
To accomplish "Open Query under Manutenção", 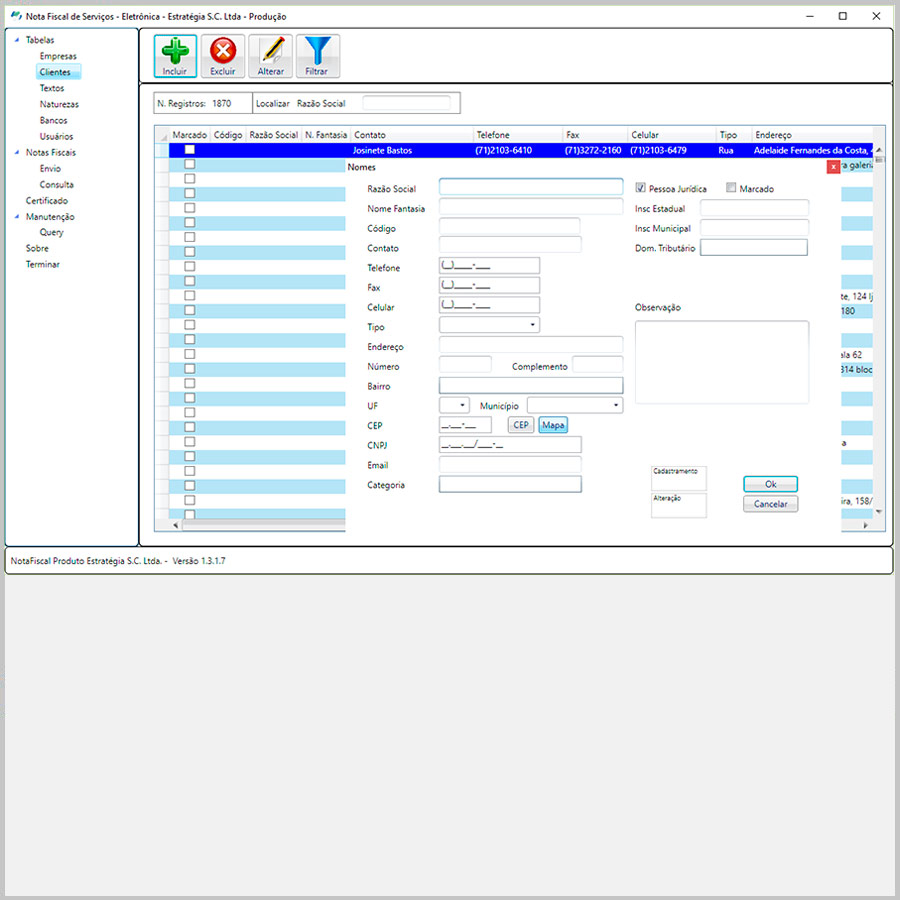I will [x=52, y=232].
